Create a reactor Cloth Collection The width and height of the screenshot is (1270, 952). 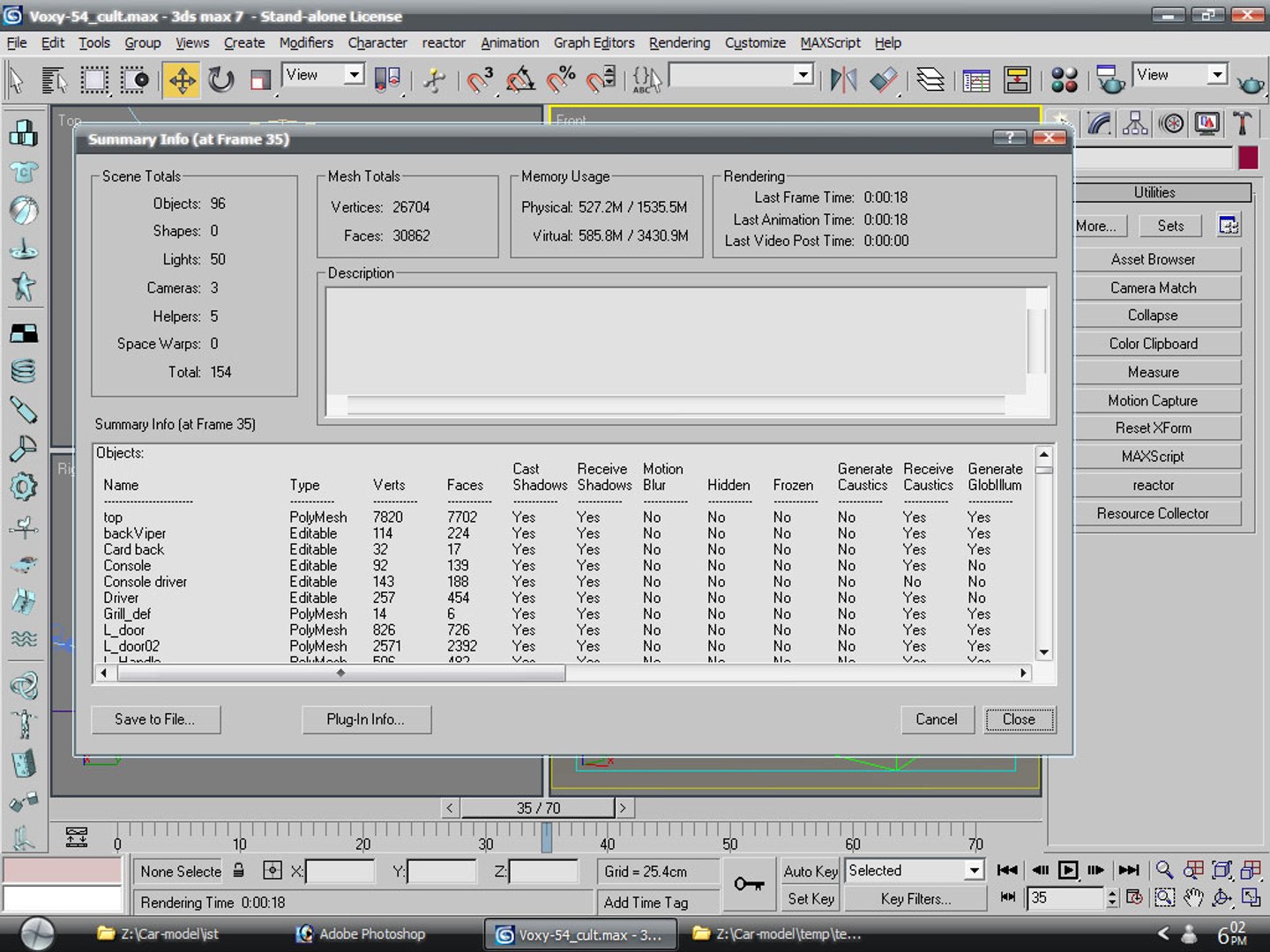tap(23, 172)
